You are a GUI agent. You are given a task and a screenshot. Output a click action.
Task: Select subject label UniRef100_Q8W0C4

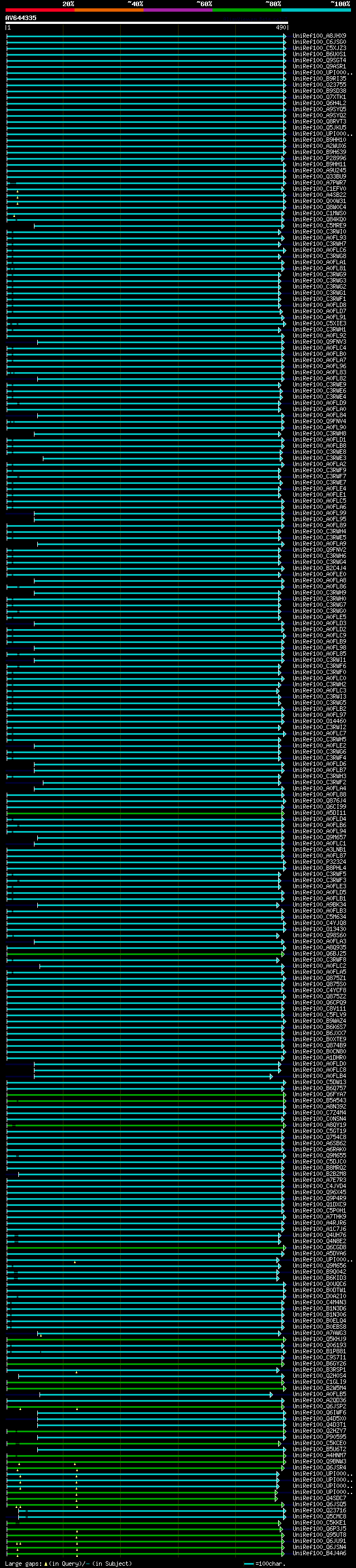tap(319, 207)
